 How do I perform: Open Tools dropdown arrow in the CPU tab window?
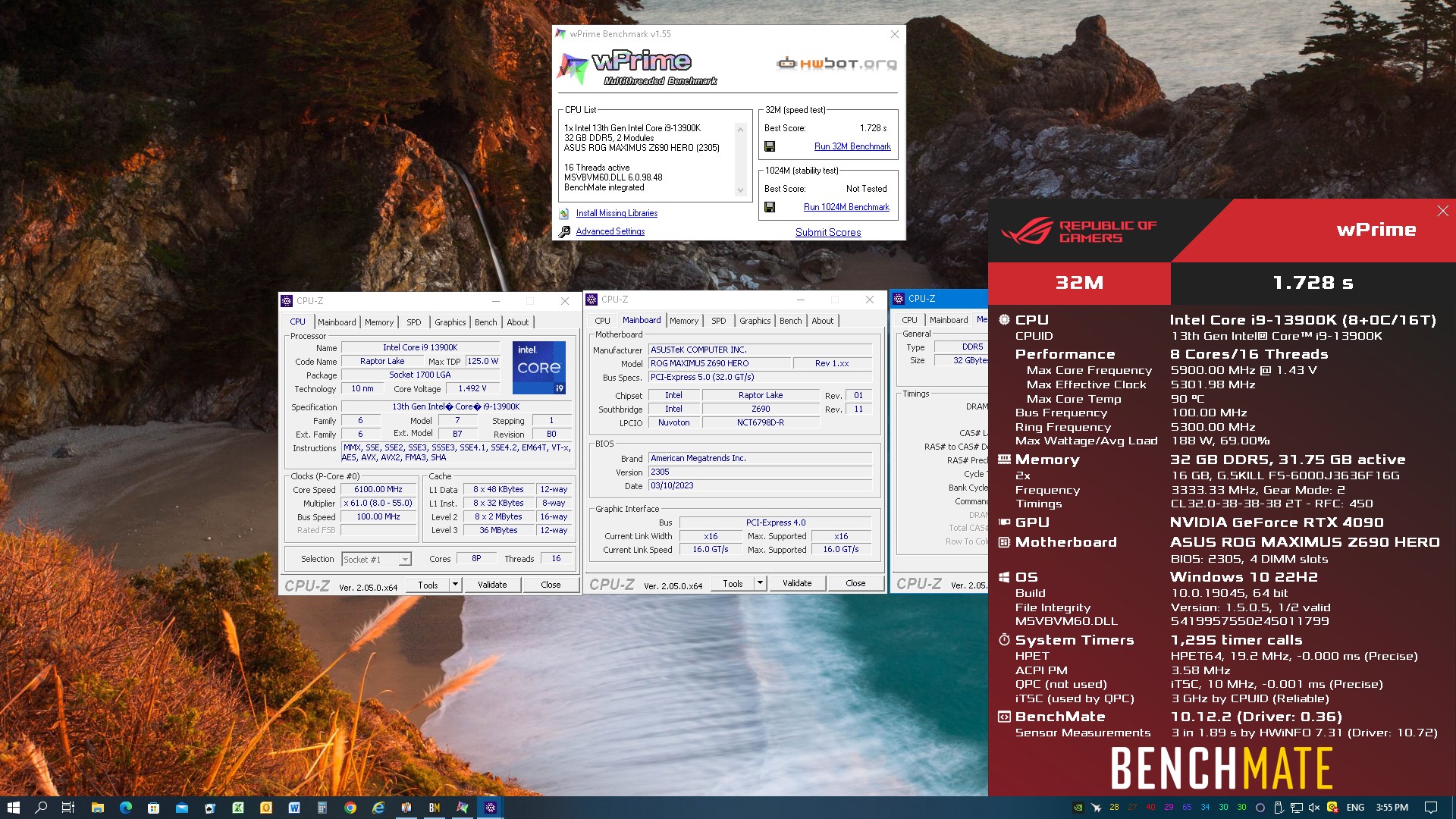click(x=455, y=585)
